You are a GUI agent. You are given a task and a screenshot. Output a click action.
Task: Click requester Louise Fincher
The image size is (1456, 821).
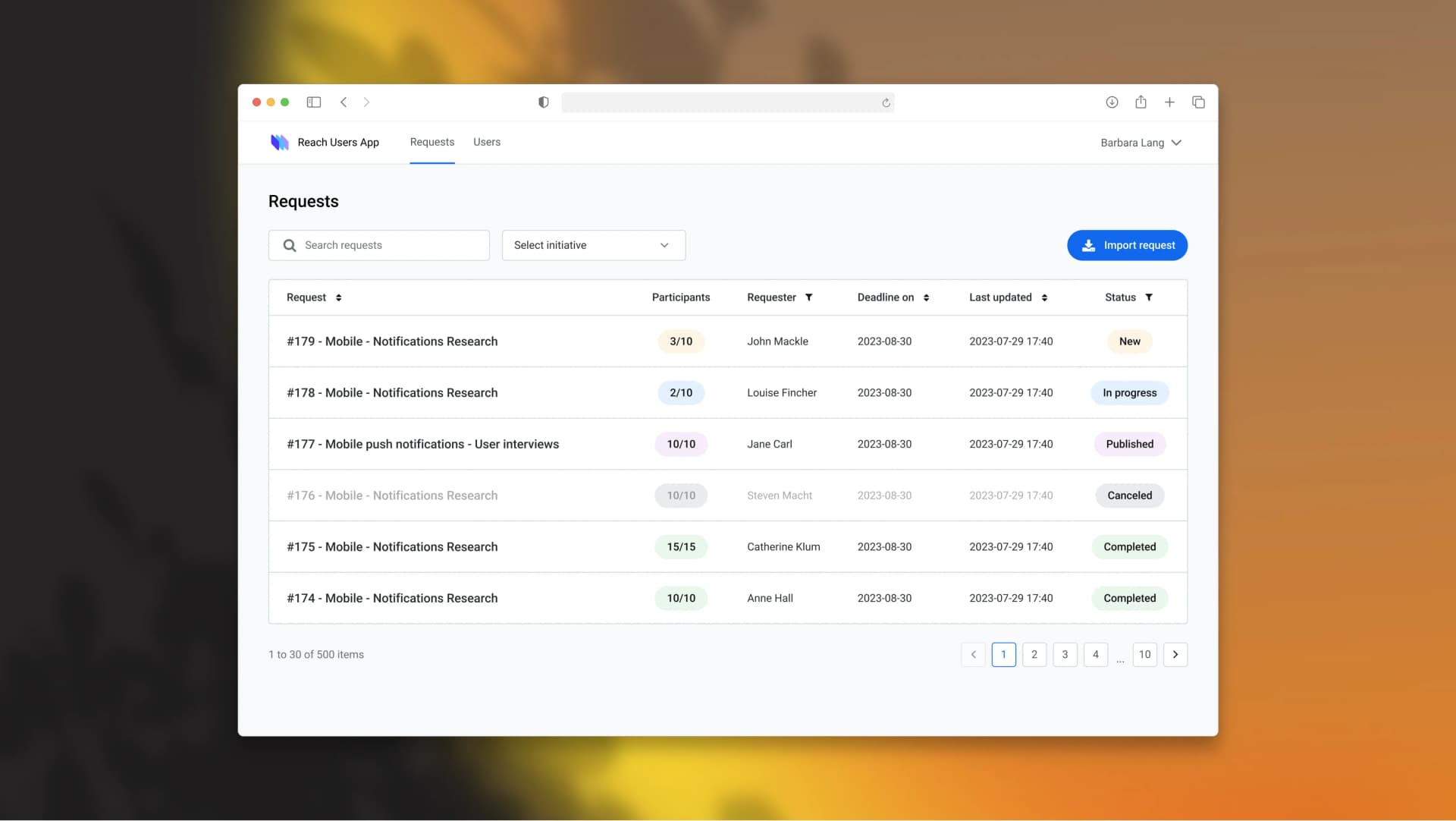pos(782,393)
